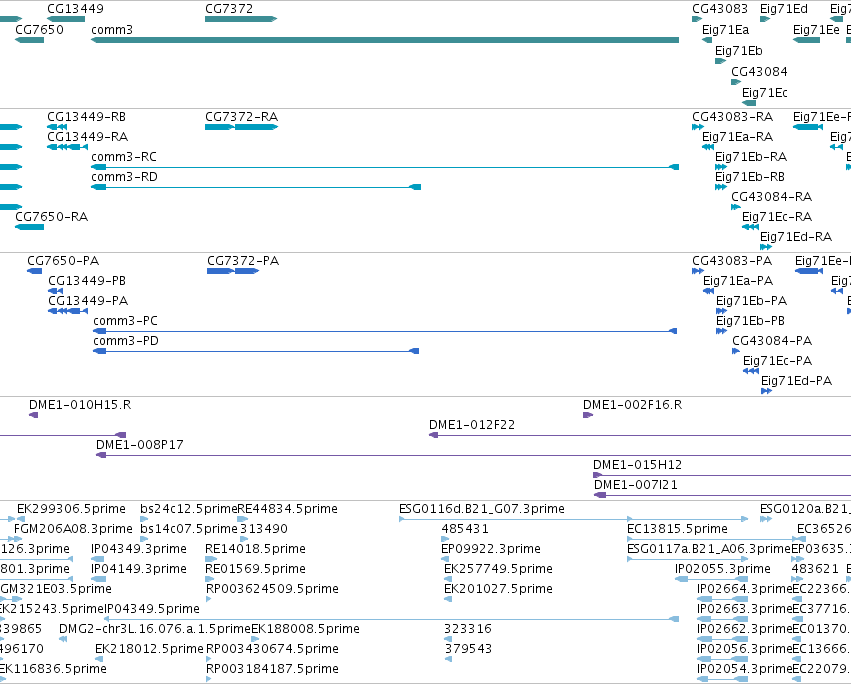Click the CG7650-PA protein label
The width and height of the screenshot is (851, 684).
click(x=63, y=261)
